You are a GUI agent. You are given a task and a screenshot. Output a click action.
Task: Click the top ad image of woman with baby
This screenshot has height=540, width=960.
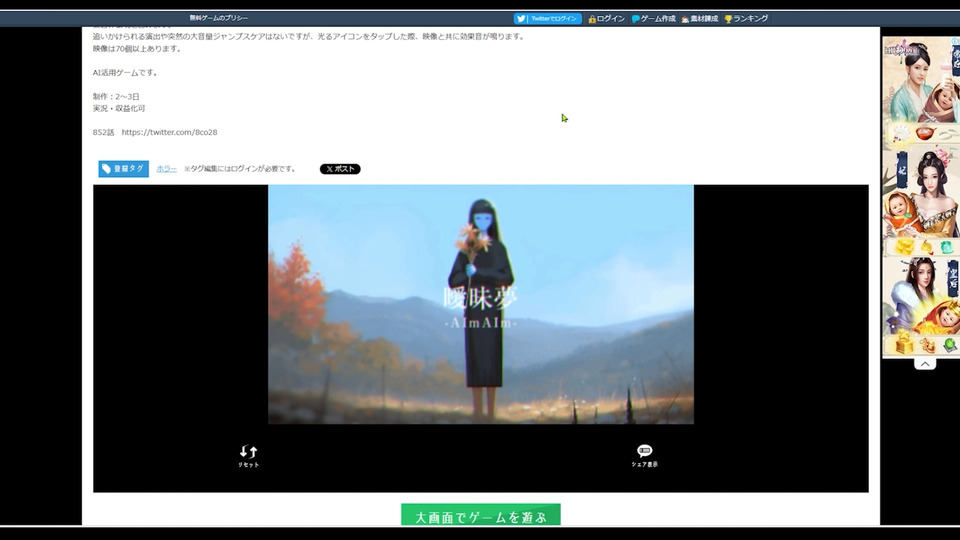(x=921, y=80)
